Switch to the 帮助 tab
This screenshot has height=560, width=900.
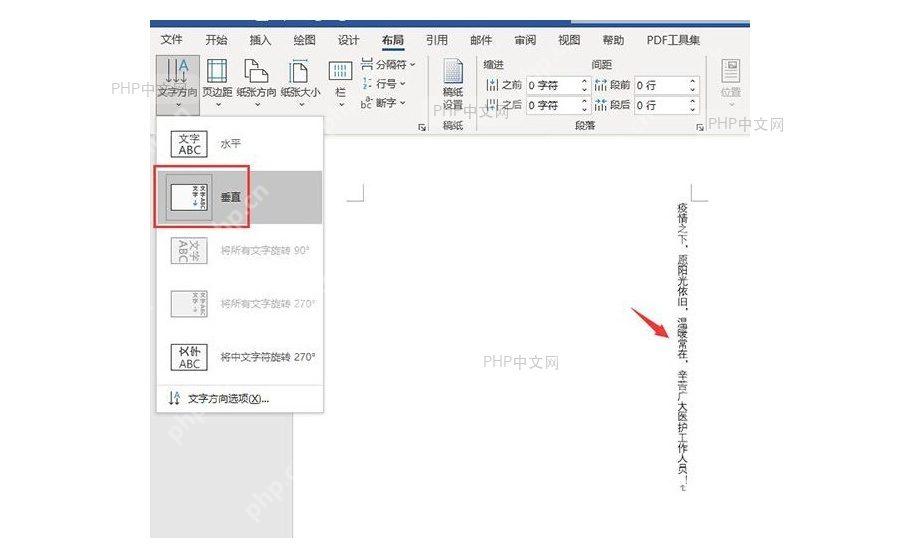(x=613, y=40)
